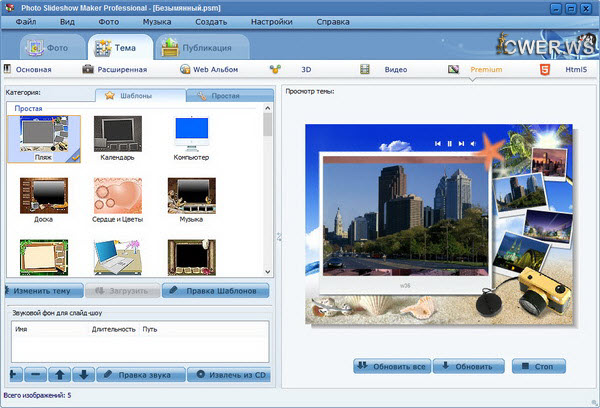Move audio track up with arrow button

click(60, 375)
